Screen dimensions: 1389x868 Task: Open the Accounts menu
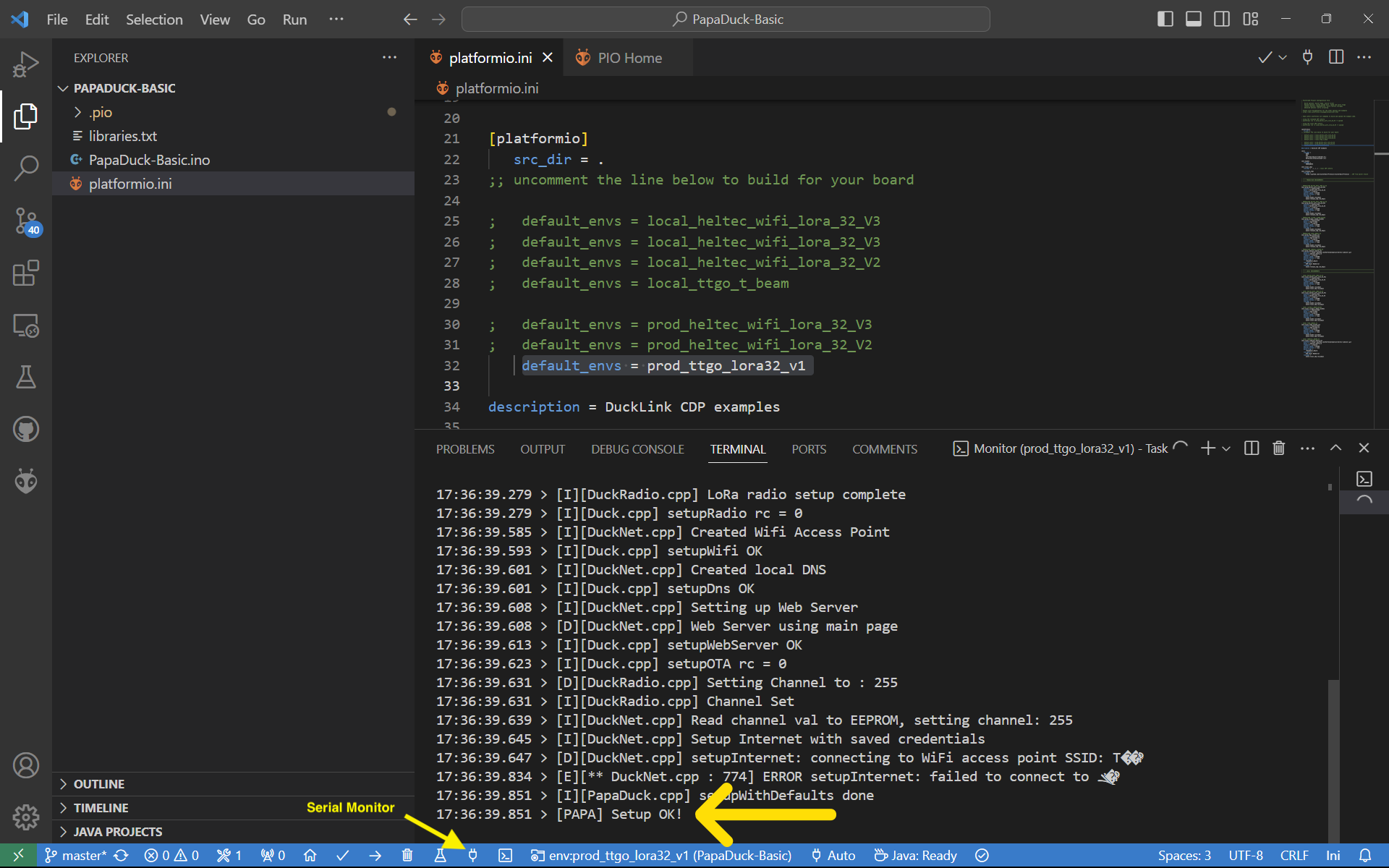click(26, 765)
